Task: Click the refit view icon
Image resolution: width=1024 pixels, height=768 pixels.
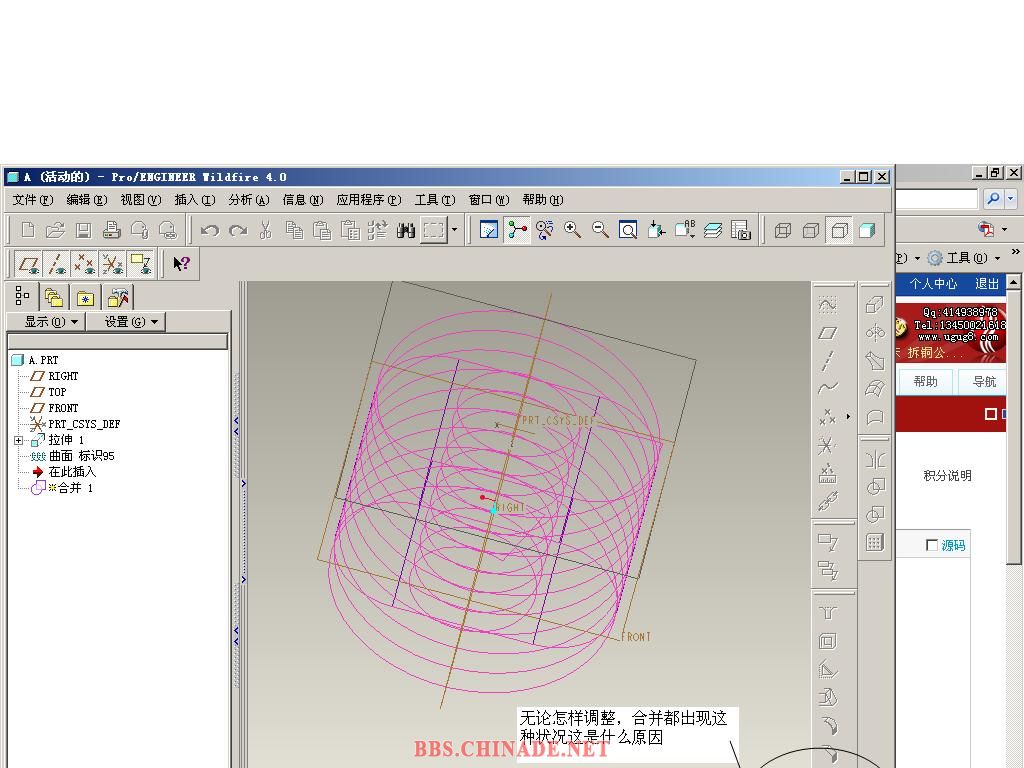Action: (628, 230)
